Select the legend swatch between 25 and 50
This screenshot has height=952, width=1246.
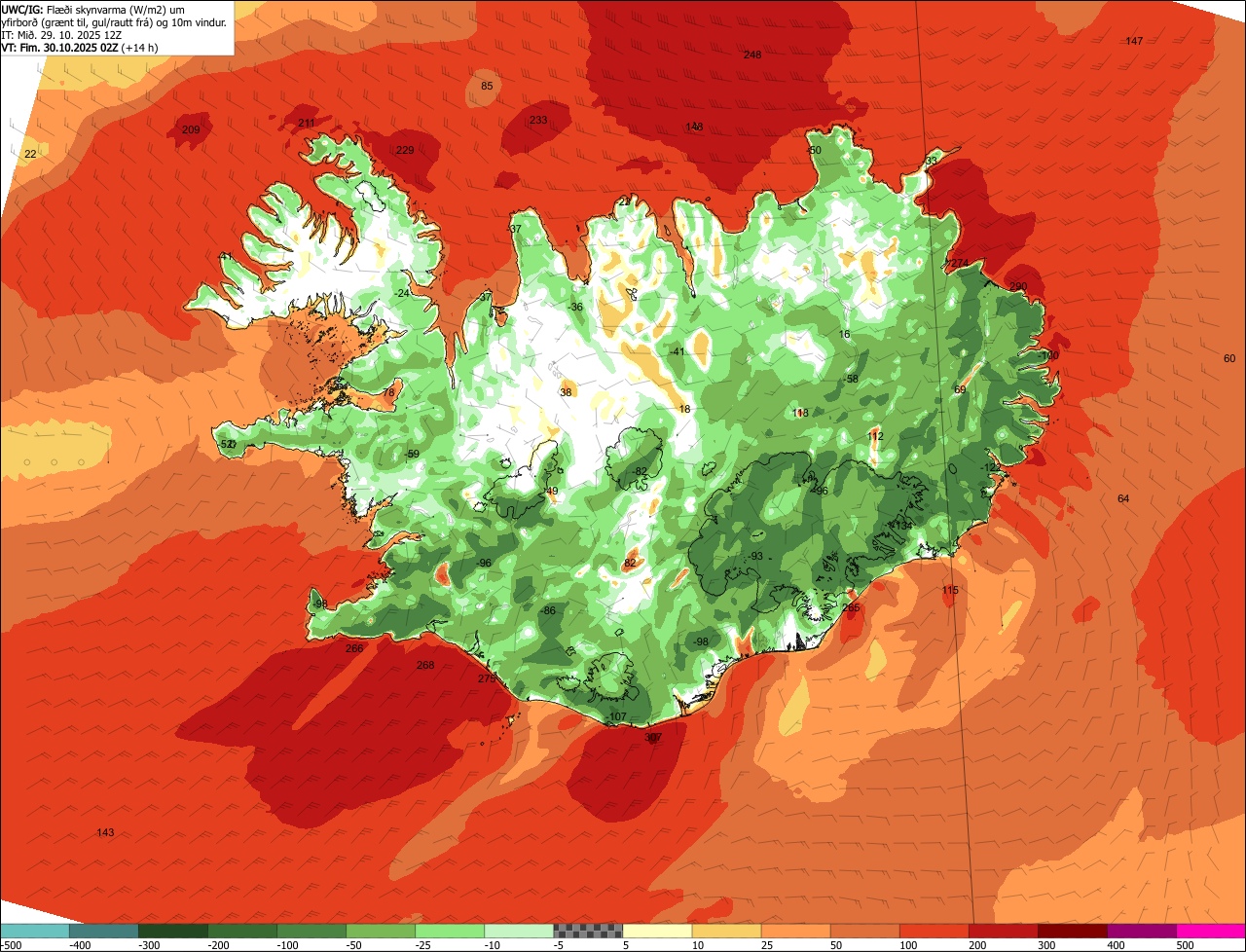click(795, 931)
